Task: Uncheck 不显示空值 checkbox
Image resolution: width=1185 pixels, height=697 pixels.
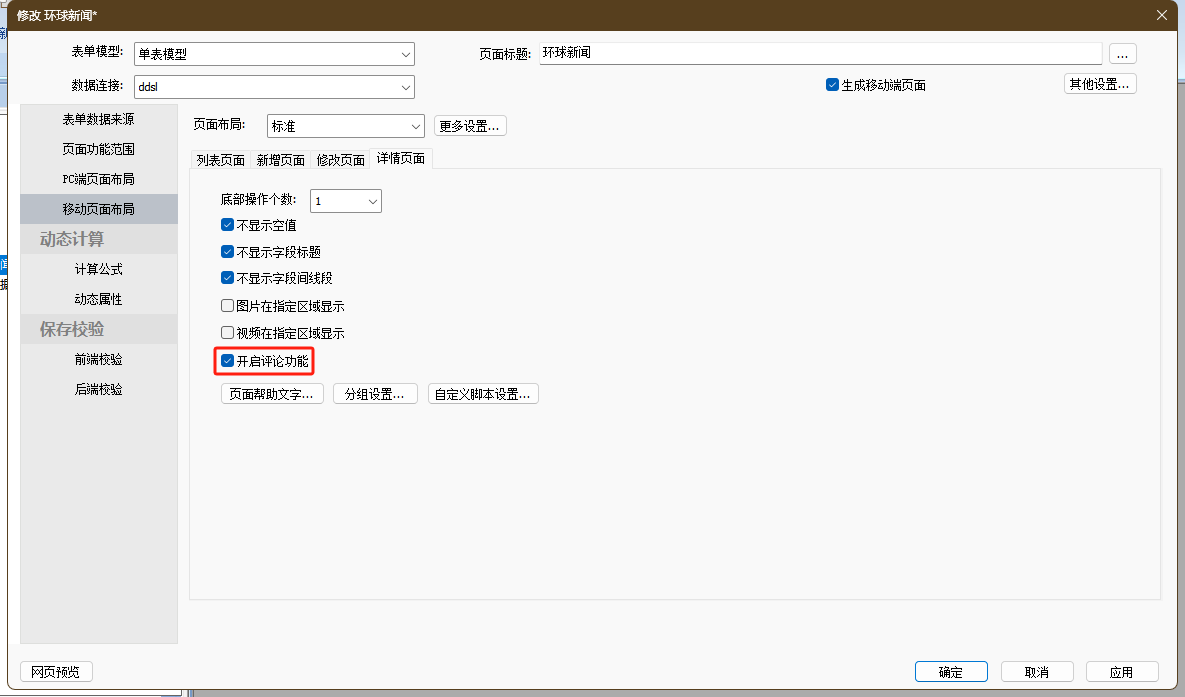Action: coord(227,226)
